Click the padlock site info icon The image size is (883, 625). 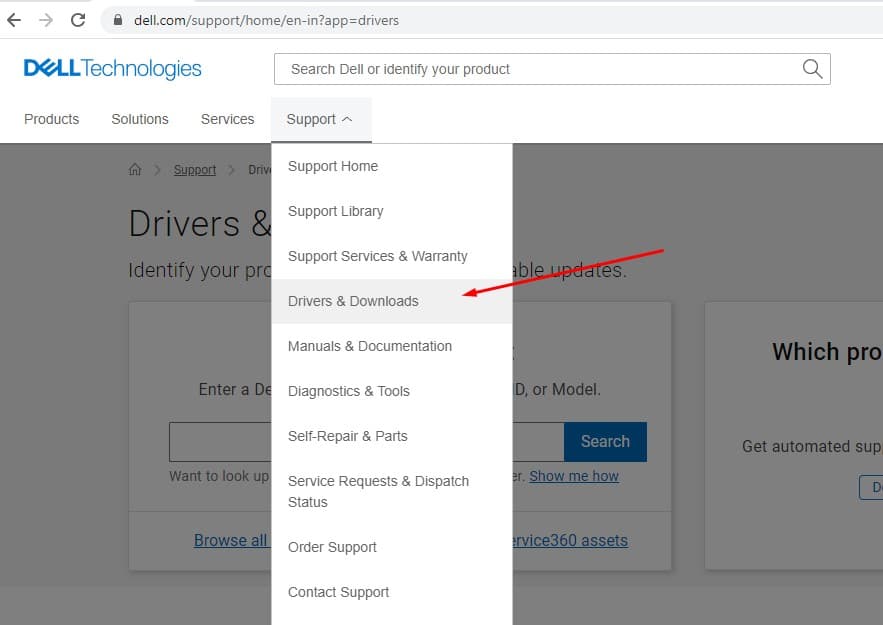118,20
